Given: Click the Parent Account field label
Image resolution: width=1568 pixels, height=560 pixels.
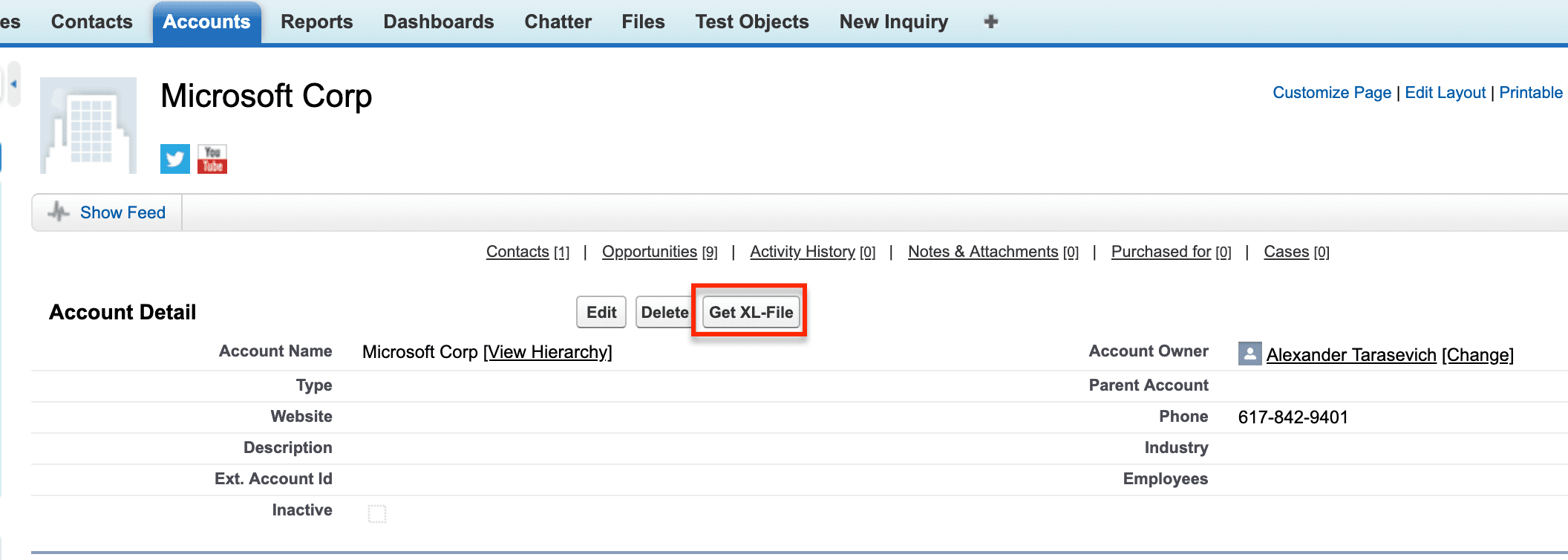Looking at the screenshot, I should click(1149, 385).
